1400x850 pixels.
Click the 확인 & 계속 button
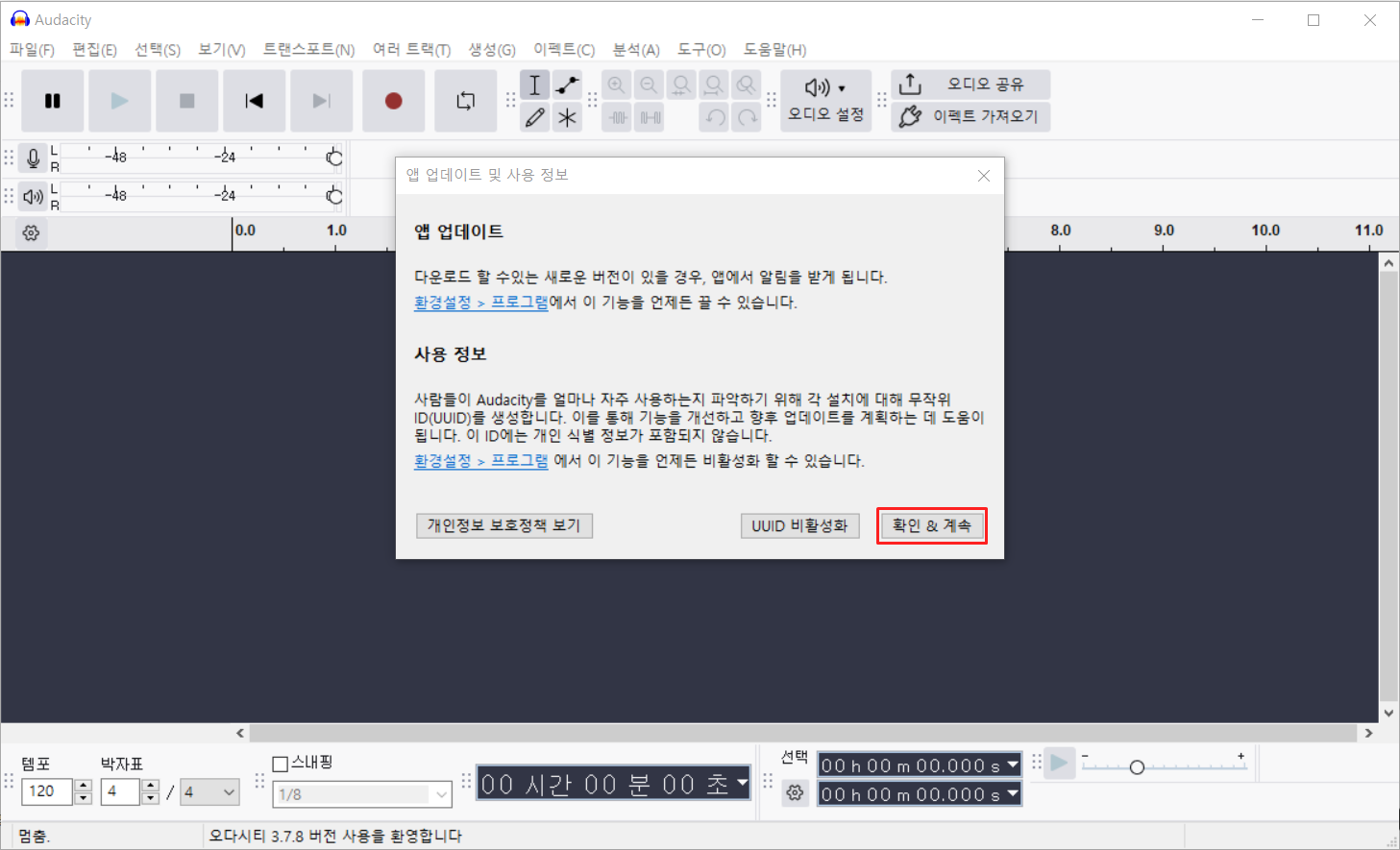932,525
